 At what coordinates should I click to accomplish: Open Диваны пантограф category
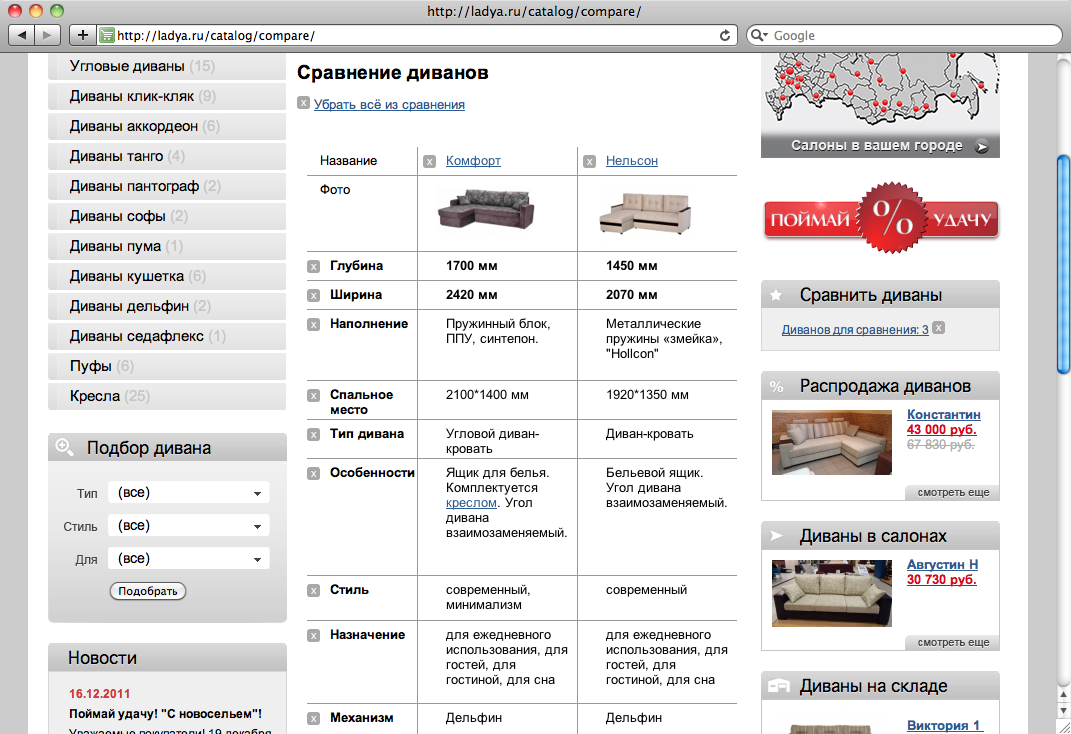click(x=167, y=186)
